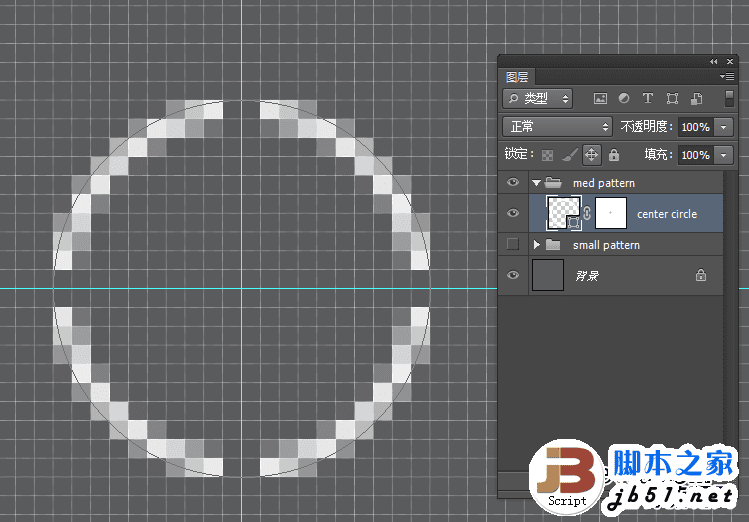Click lock image pixels brush icon

568,155
